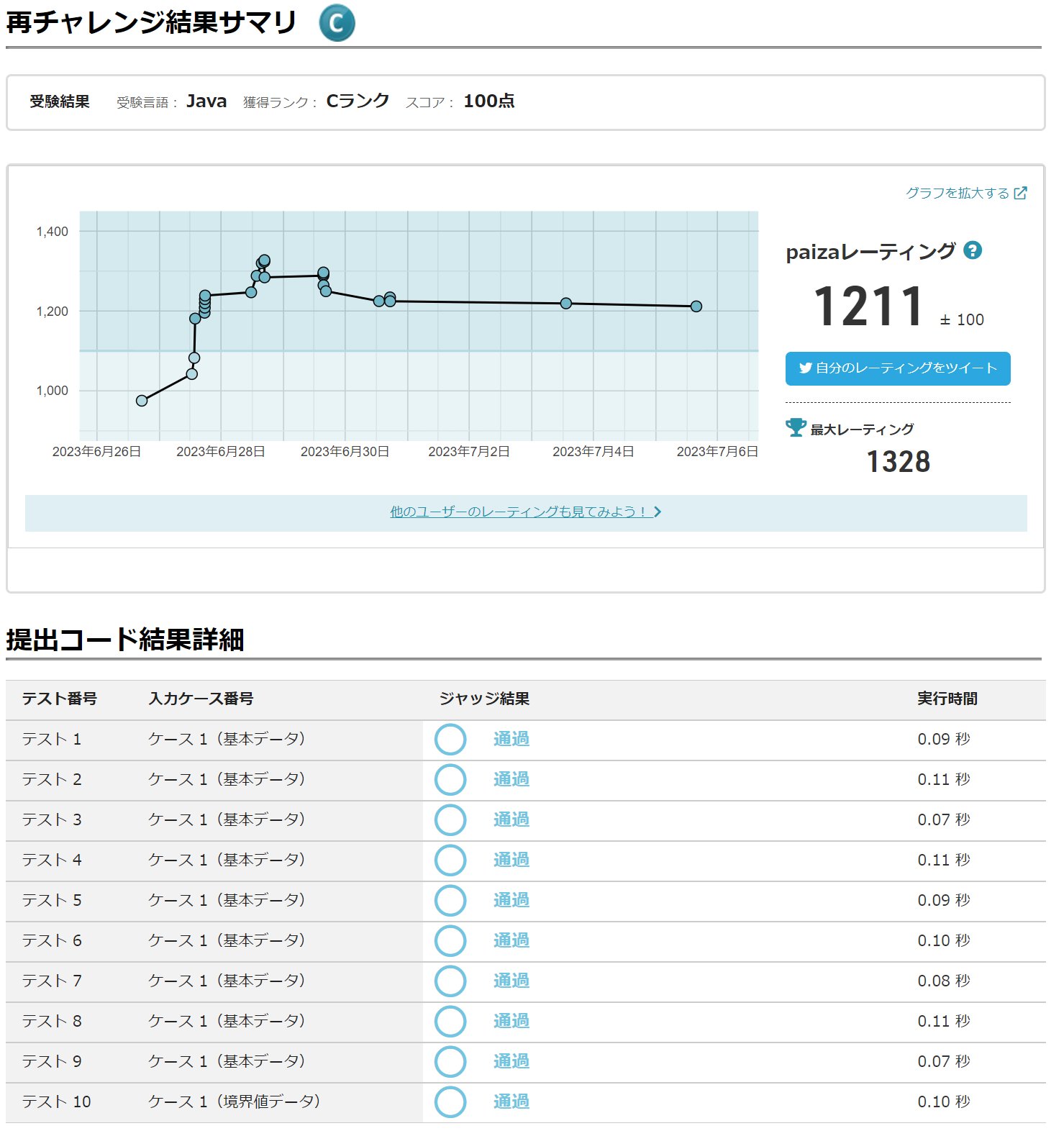Open グラフを拡大する link

click(x=957, y=193)
